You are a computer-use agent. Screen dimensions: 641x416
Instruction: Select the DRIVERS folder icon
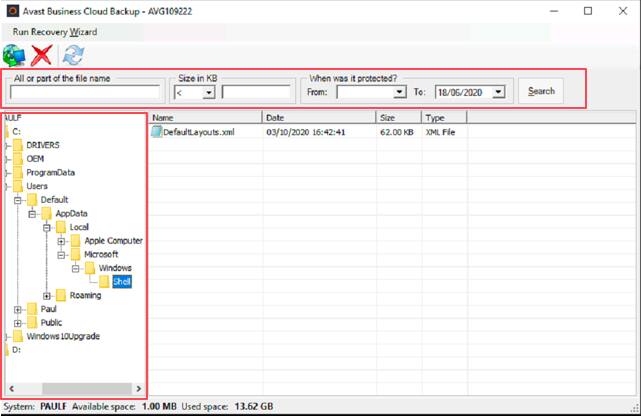coord(18,145)
